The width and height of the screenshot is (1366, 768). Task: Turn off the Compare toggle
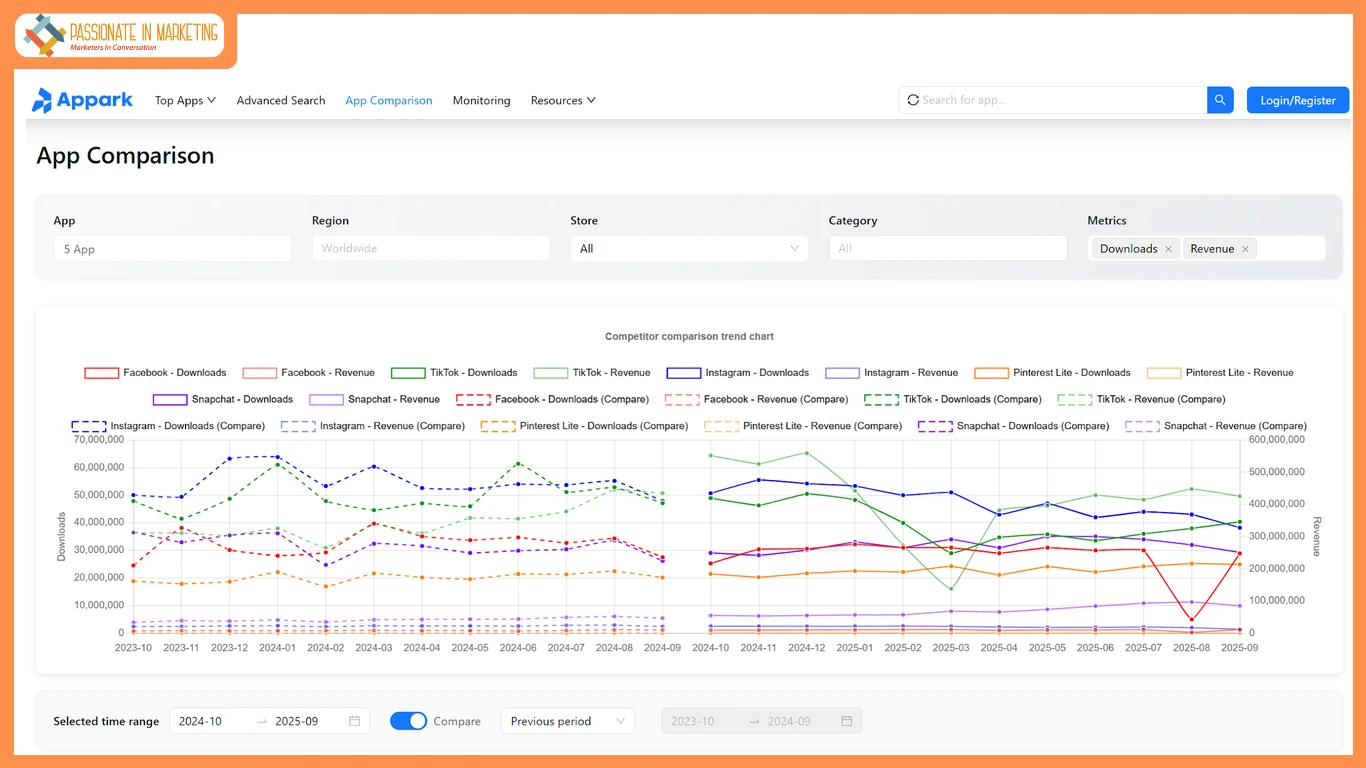(x=408, y=721)
